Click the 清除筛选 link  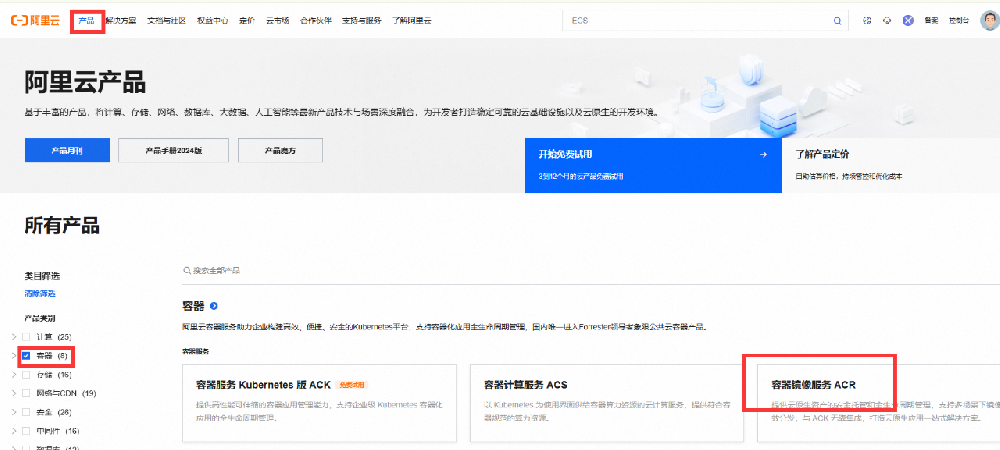coord(40,294)
